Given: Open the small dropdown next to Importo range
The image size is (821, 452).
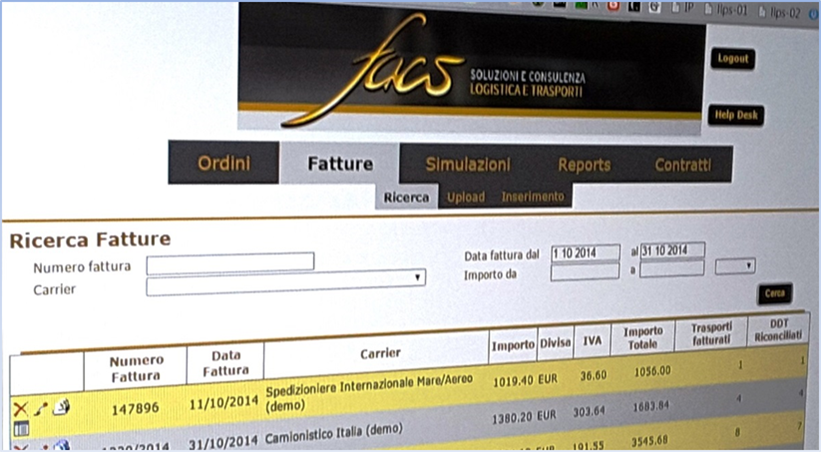Looking at the screenshot, I should 735,266.
